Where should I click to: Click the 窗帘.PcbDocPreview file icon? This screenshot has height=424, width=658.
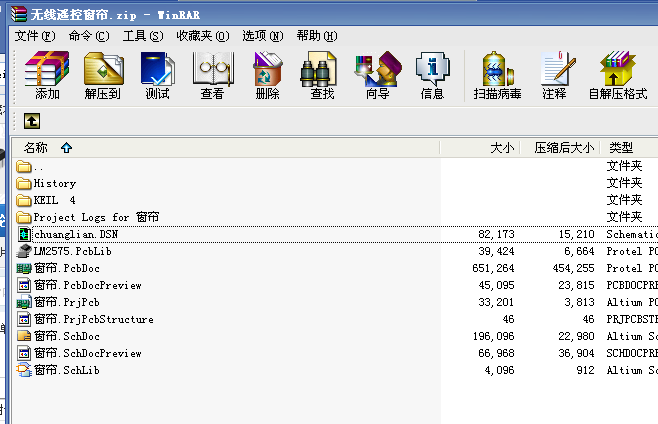pyautogui.click(x=24, y=285)
